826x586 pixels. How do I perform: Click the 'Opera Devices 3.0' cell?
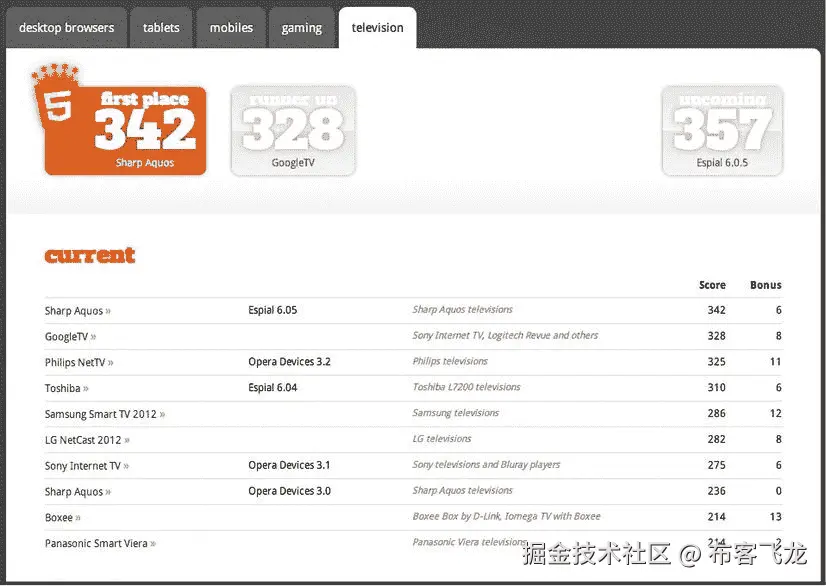[x=289, y=491]
